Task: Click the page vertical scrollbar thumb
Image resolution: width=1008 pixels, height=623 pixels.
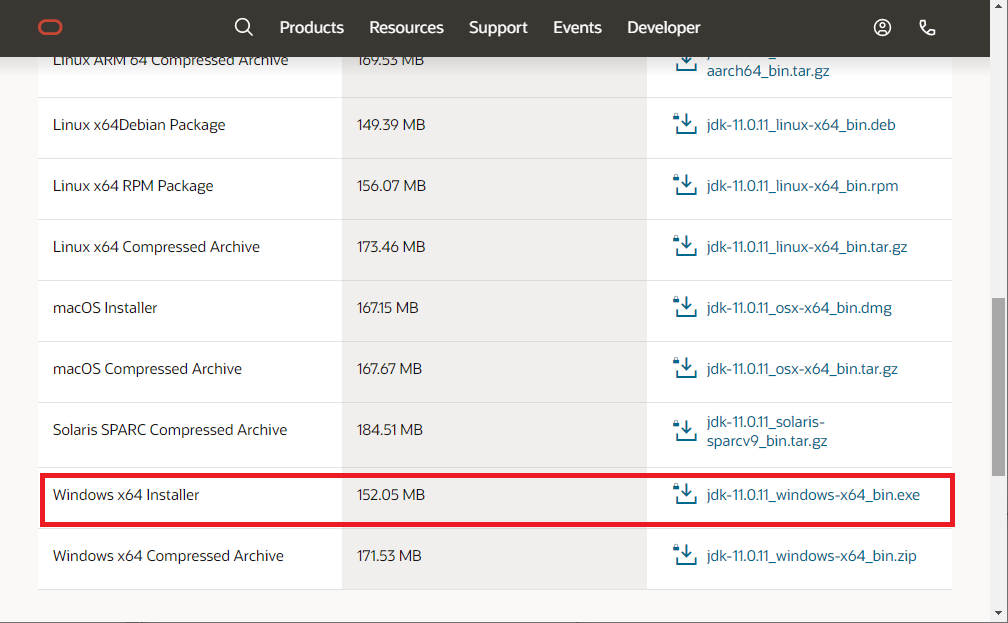Action: [x=998, y=386]
